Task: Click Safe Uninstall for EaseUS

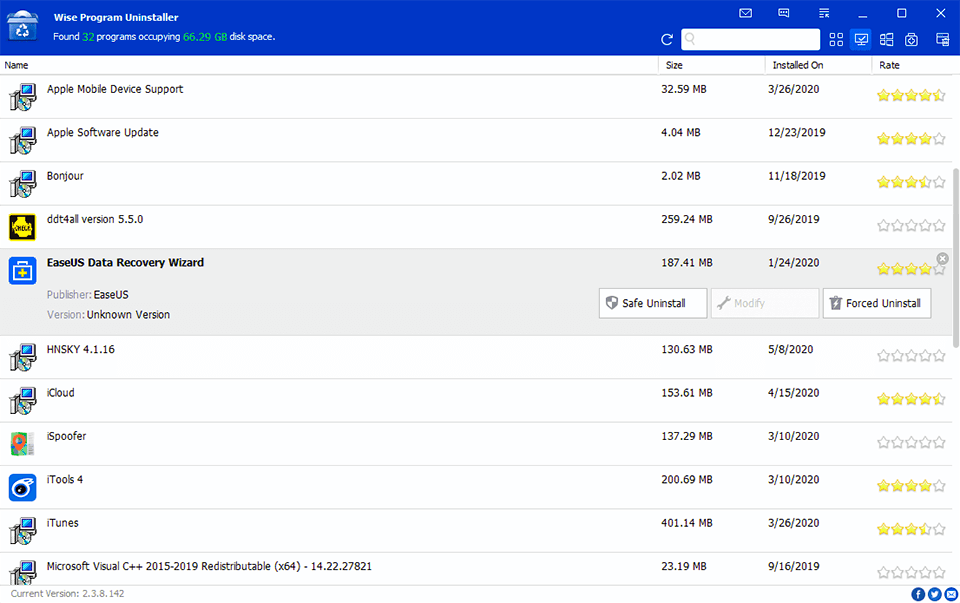Action: click(653, 303)
